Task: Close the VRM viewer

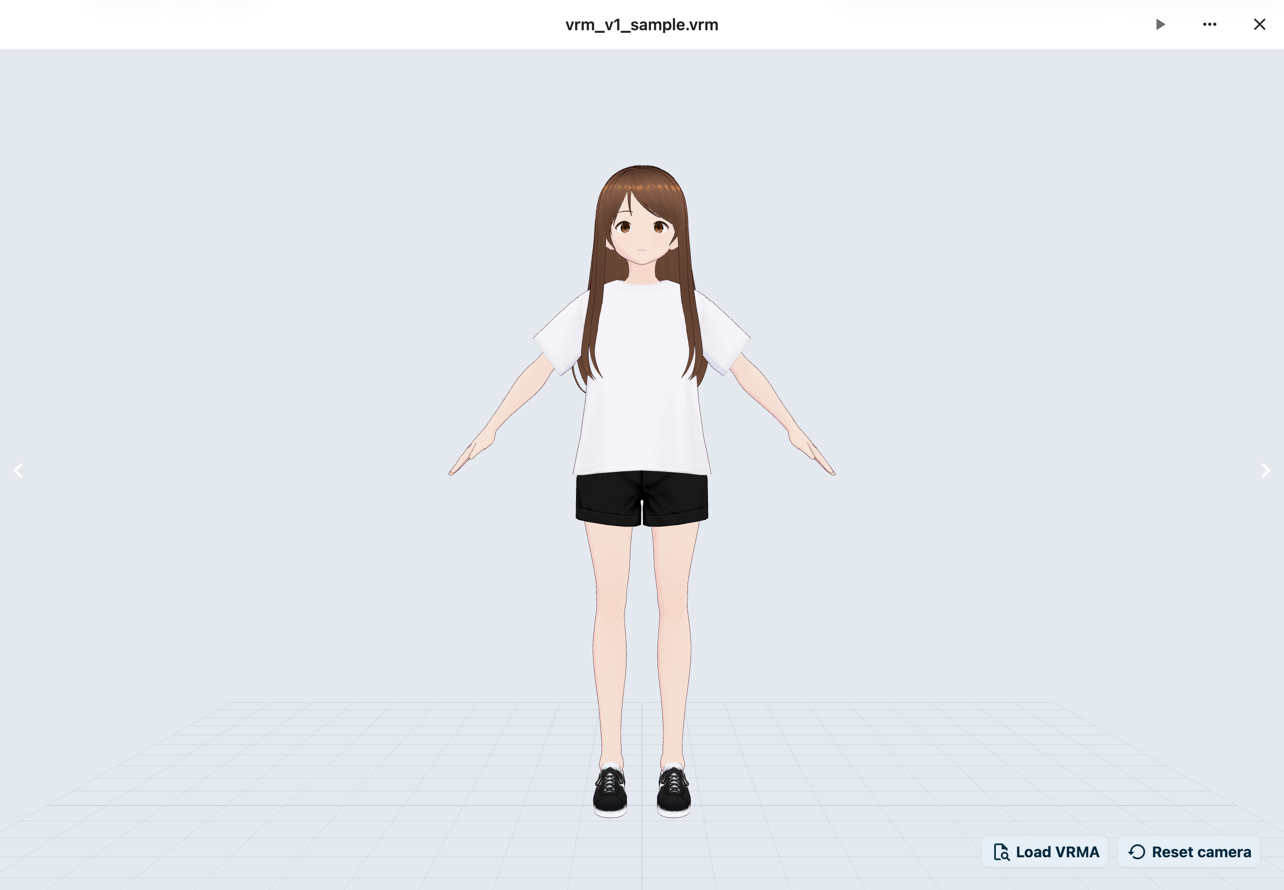Action: pos(1259,24)
